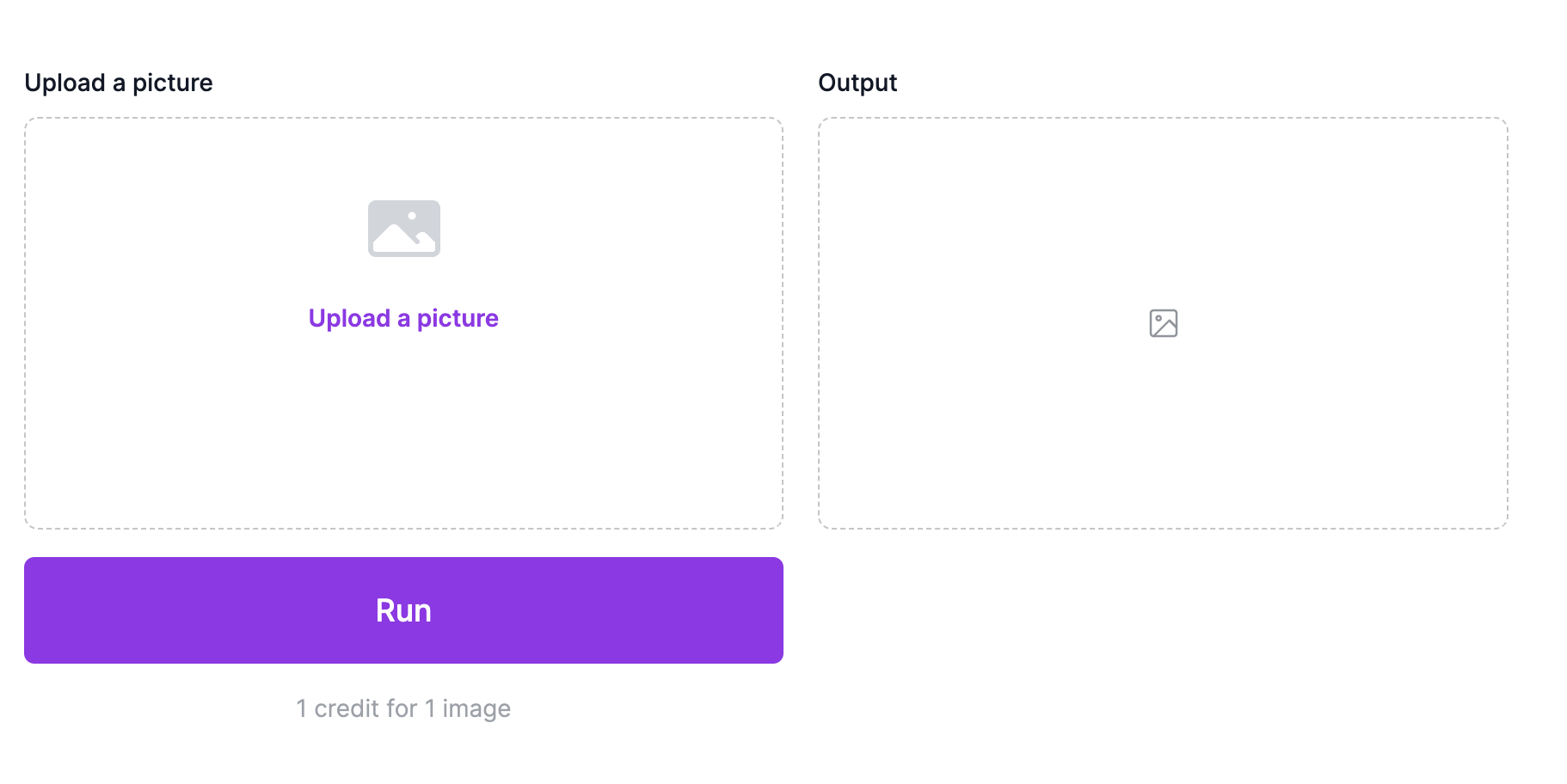The image size is (1567, 784).
Task: Click the output image placeholder icon
Action: click(1163, 323)
